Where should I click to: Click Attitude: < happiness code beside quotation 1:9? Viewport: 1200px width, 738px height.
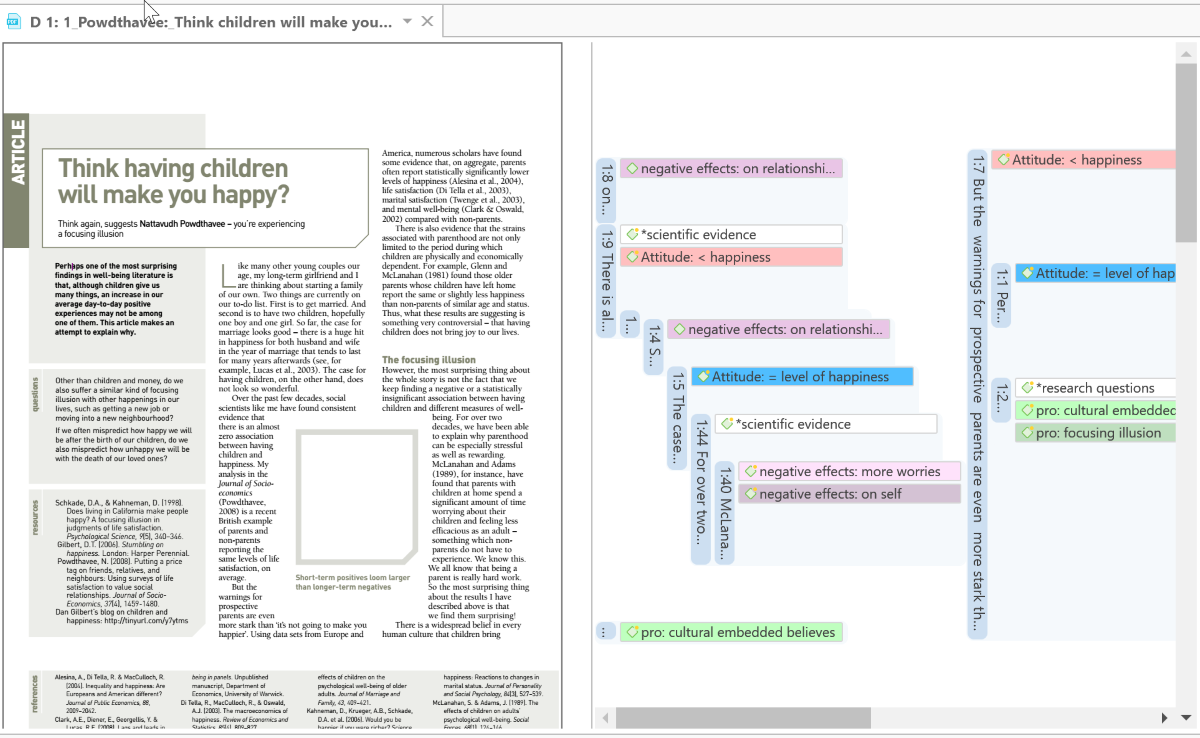(731, 257)
